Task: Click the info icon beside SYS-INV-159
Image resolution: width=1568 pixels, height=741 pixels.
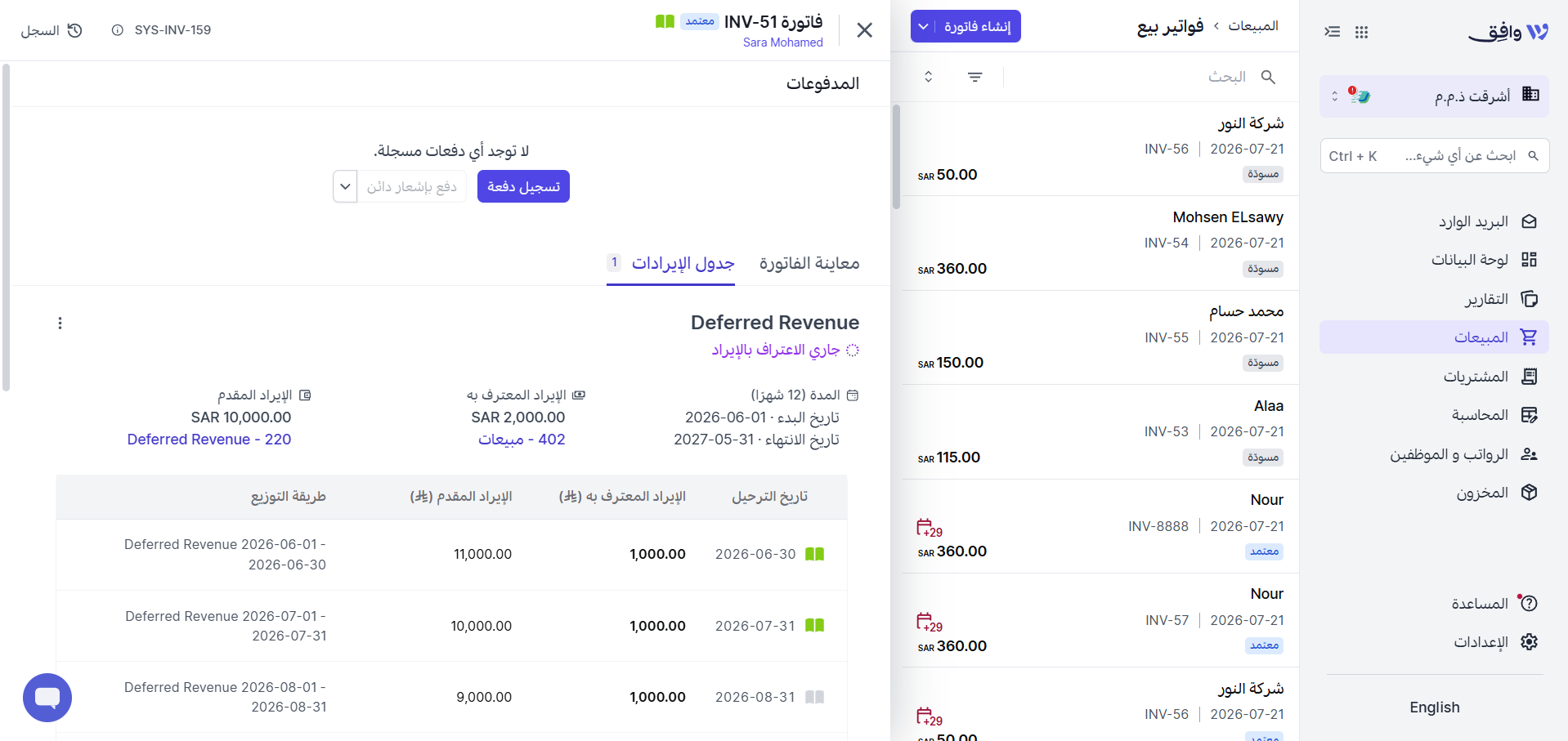Action: click(x=118, y=30)
